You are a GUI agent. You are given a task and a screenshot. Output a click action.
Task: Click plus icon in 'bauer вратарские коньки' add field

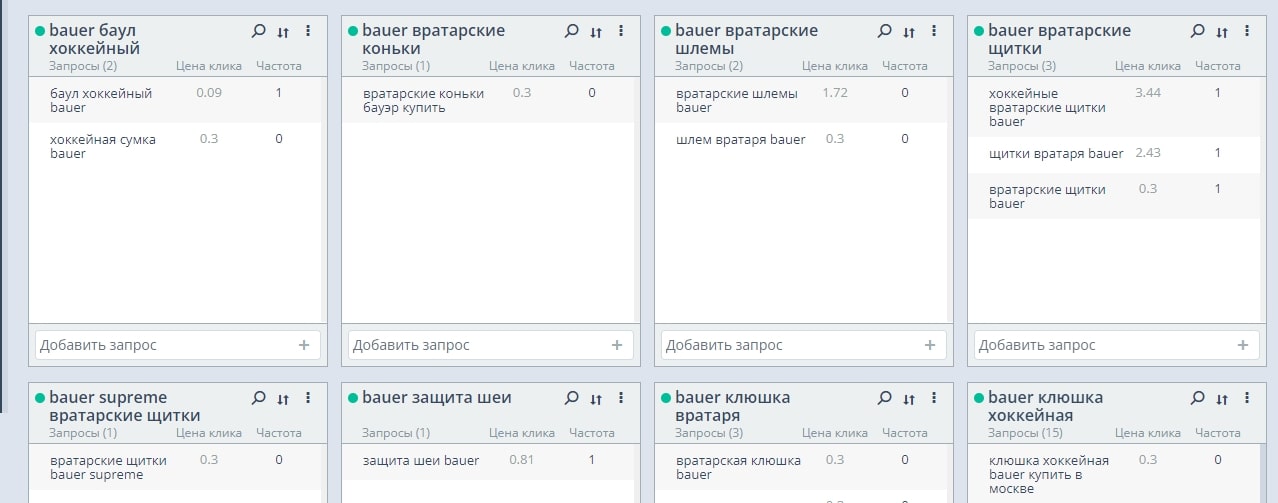tap(617, 345)
